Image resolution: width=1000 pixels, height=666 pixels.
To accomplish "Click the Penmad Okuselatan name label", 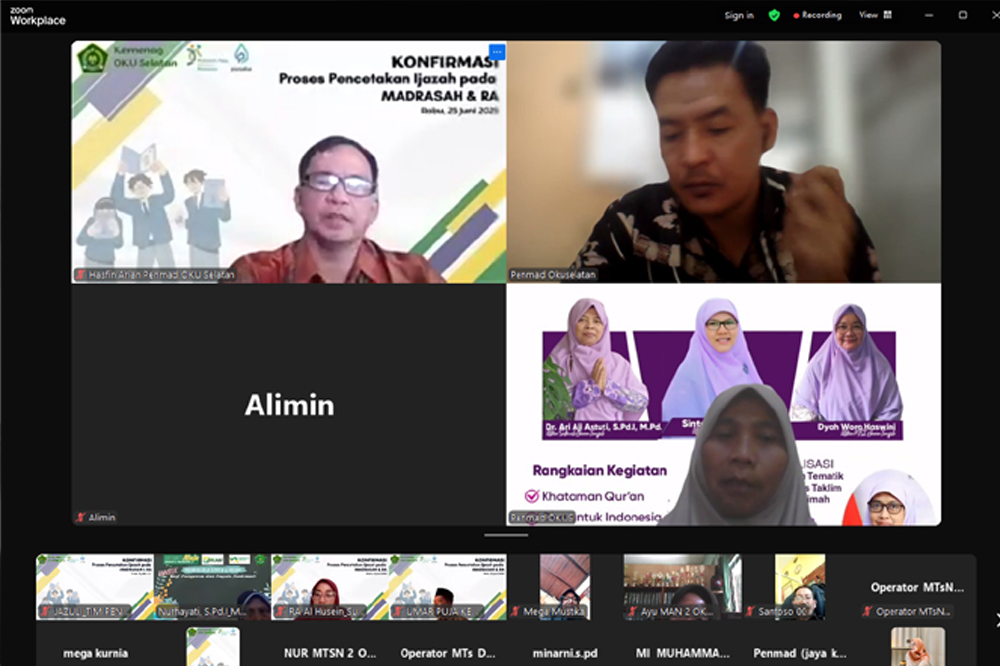I will [553, 275].
